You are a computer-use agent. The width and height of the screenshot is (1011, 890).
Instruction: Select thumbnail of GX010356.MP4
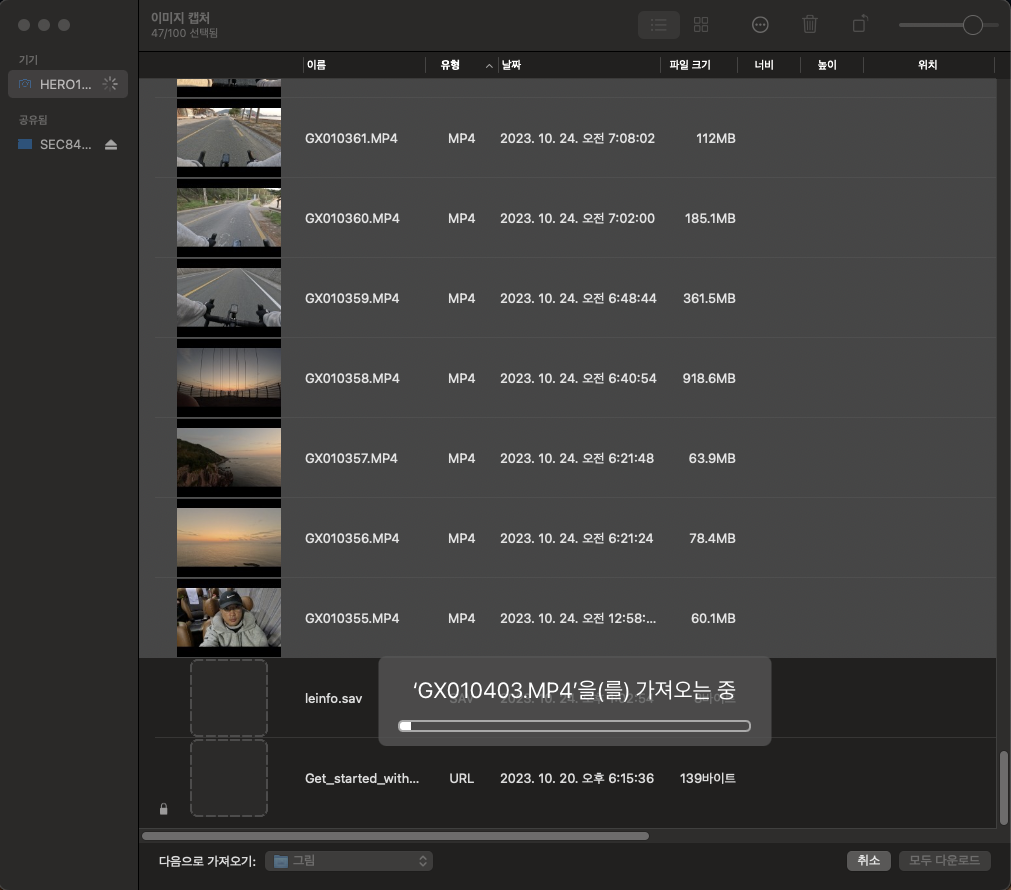(229, 538)
